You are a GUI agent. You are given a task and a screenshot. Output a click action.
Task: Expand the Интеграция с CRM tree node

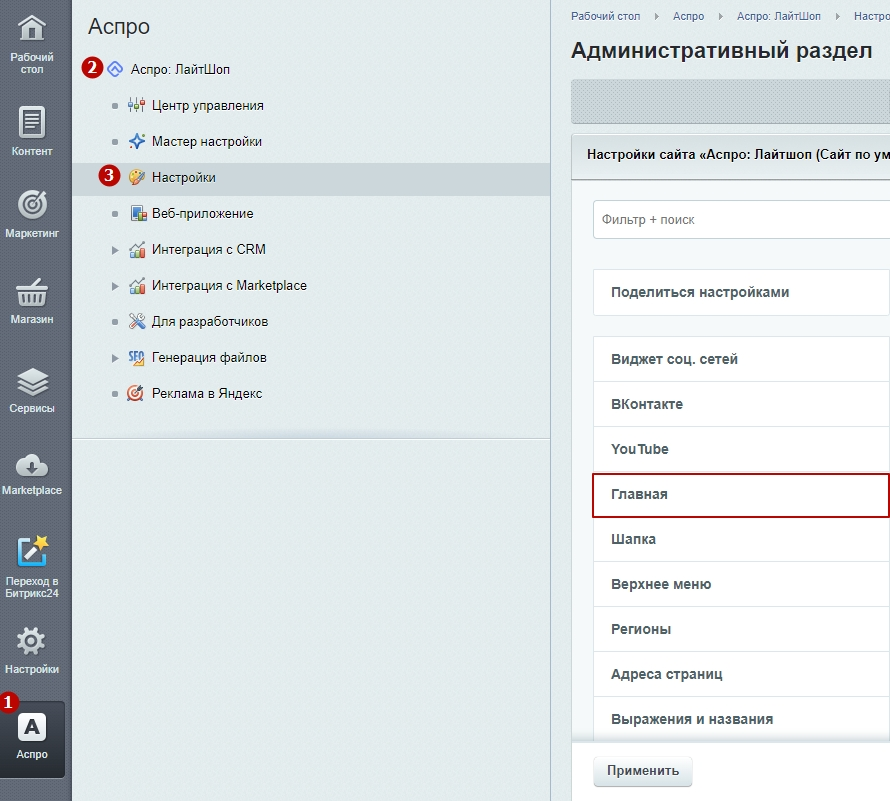[x=115, y=250]
